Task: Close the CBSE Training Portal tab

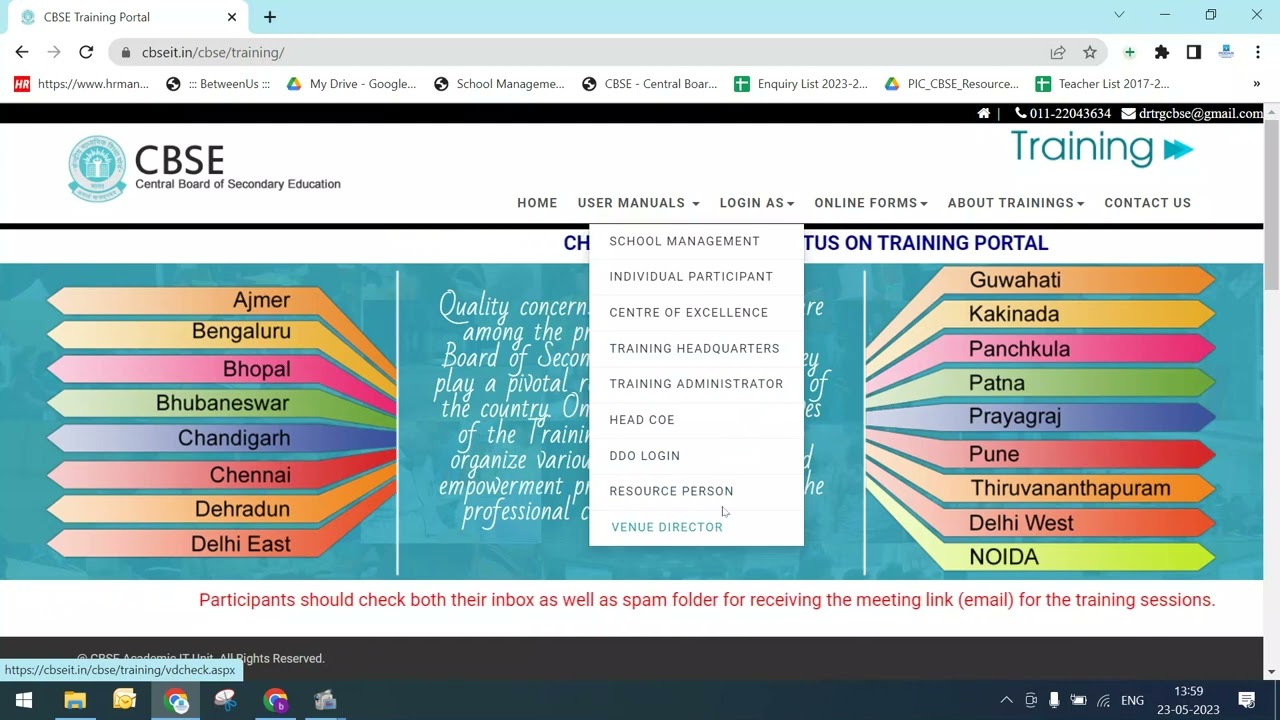Action: (232, 17)
